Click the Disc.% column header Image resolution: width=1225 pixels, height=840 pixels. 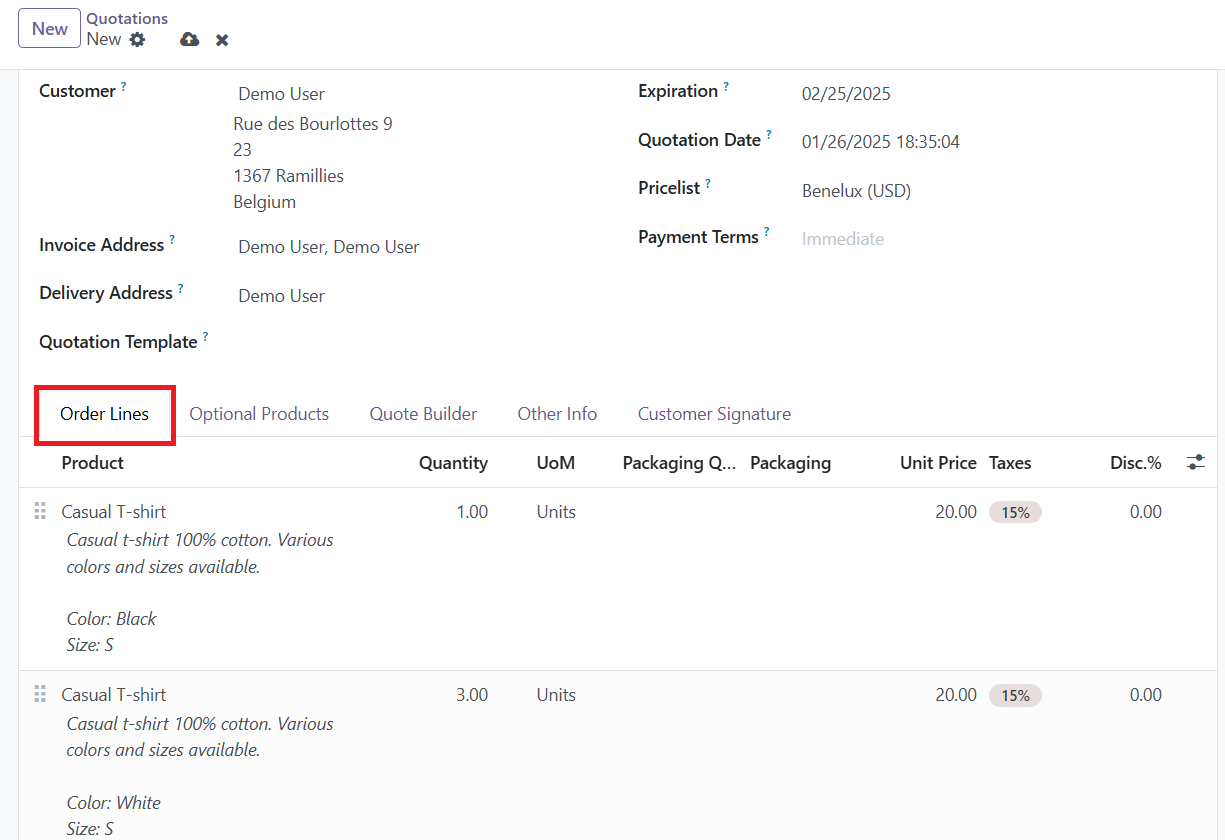[x=1136, y=463]
